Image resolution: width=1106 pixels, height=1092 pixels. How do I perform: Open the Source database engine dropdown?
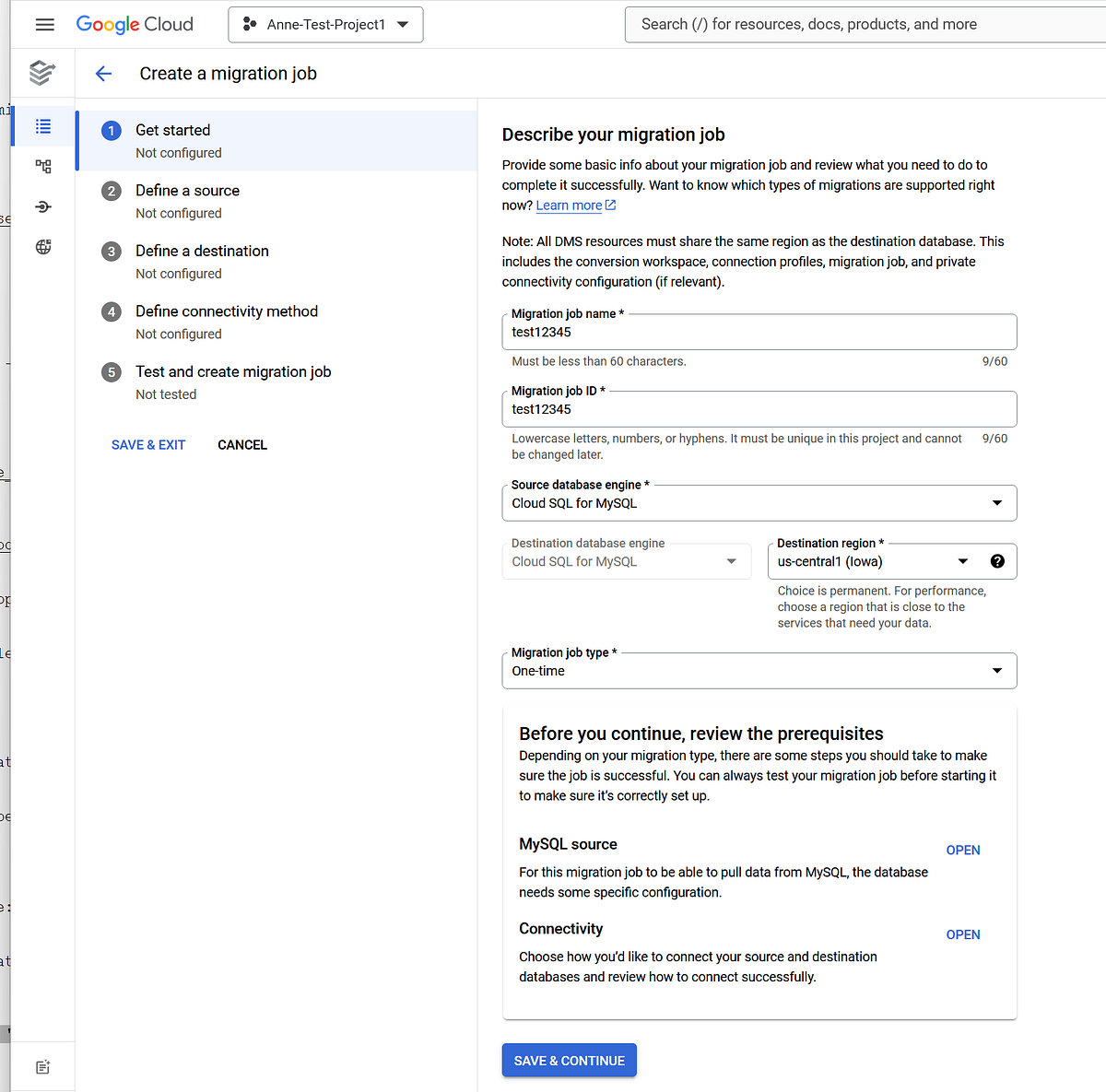(x=996, y=503)
